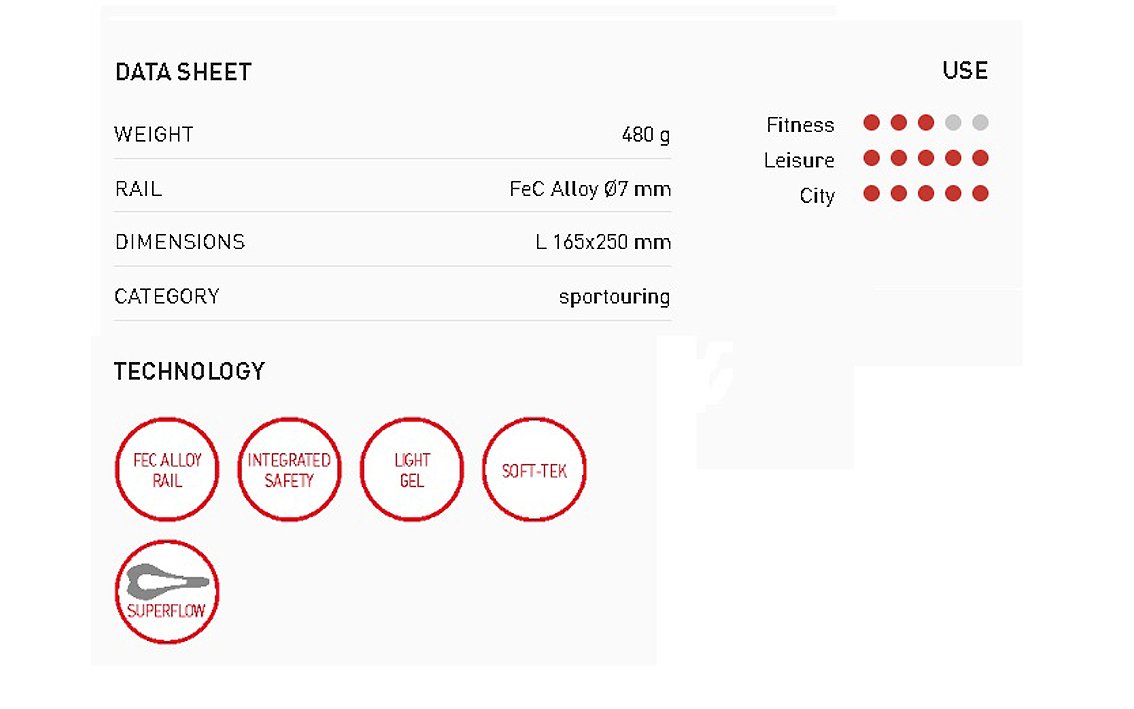The height and width of the screenshot is (709, 1134).
Task: Click the last gray Fitness rating dot
Action: [x=980, y=123]
